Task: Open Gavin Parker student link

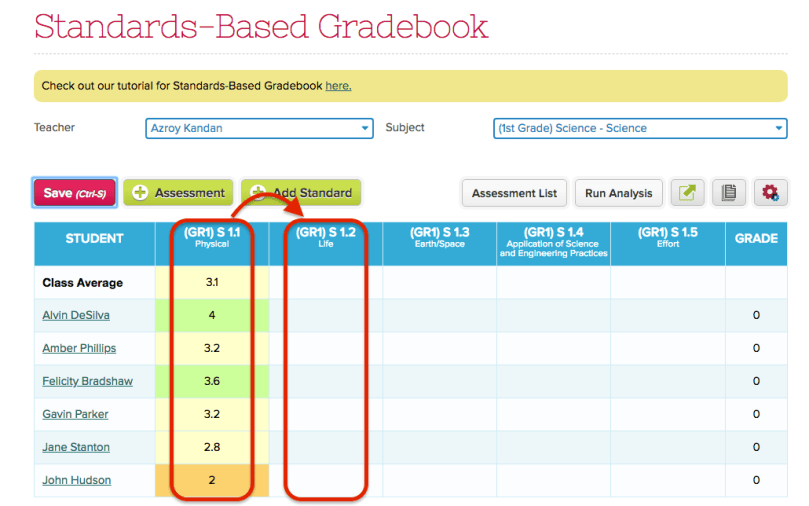Action: (75, 414)
